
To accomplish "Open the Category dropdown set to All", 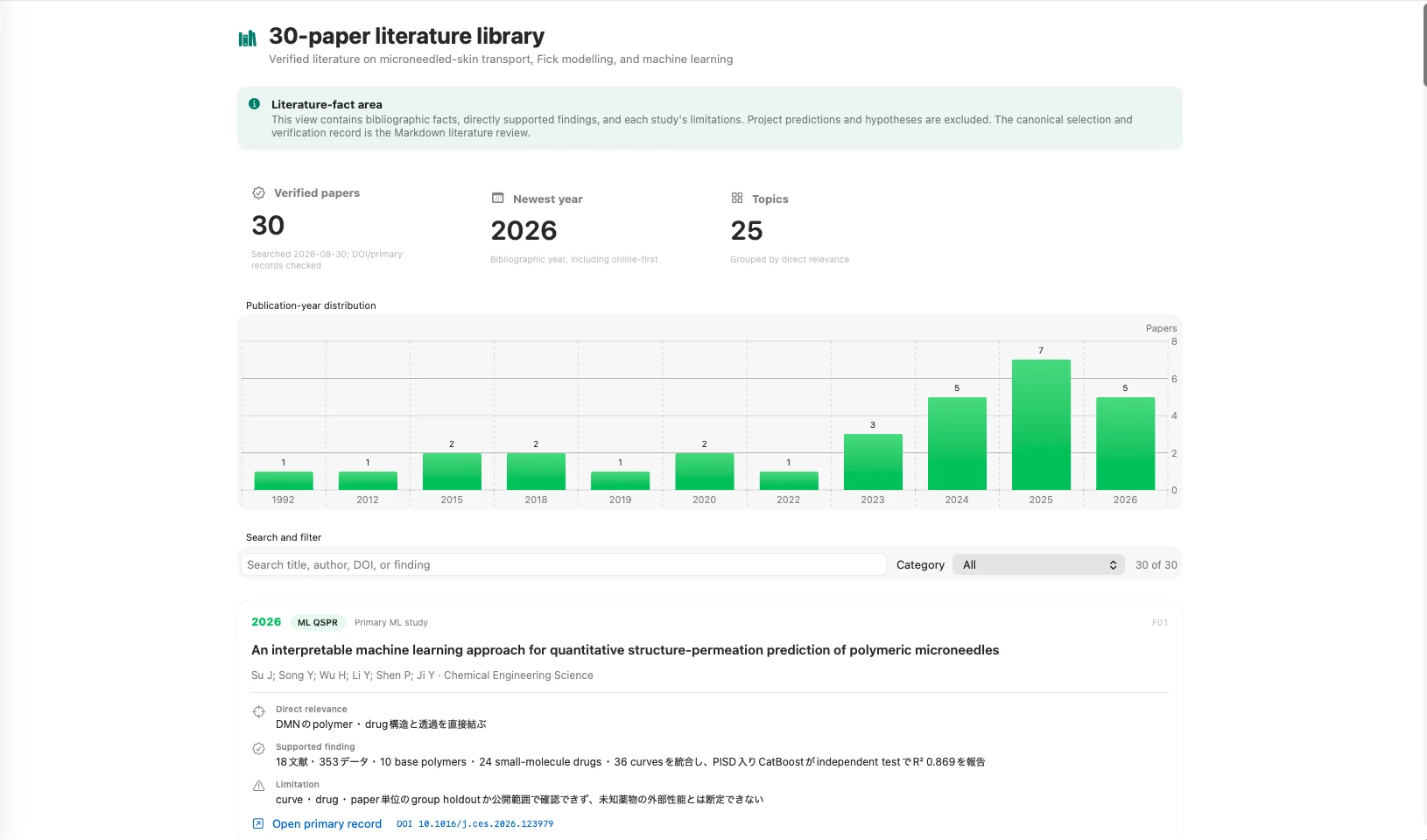I will [x=1038, y=565].
